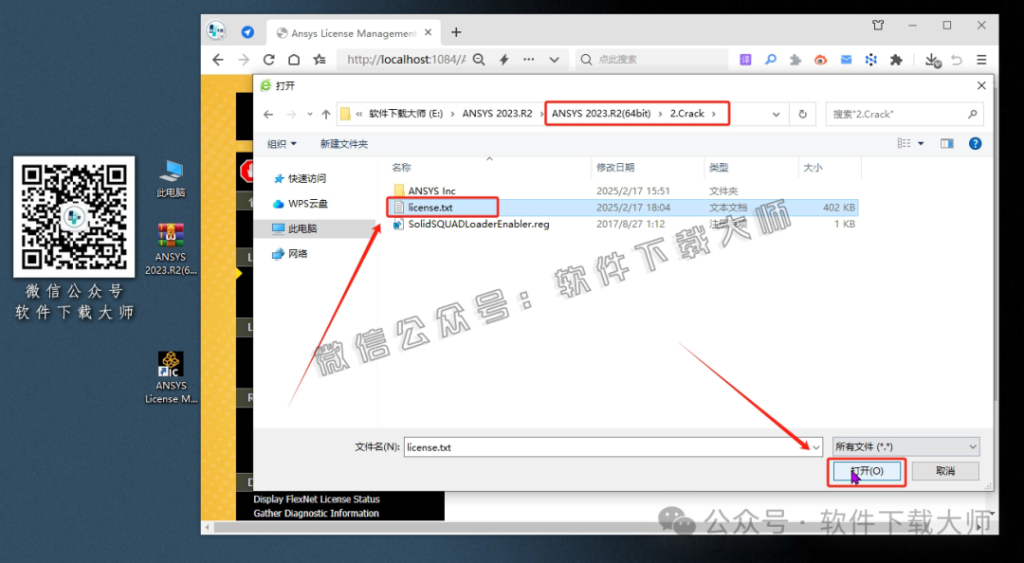Open the 组织 menu
Image resolution: width=1024 pixels, height=563 pixels.
point(281,144)
